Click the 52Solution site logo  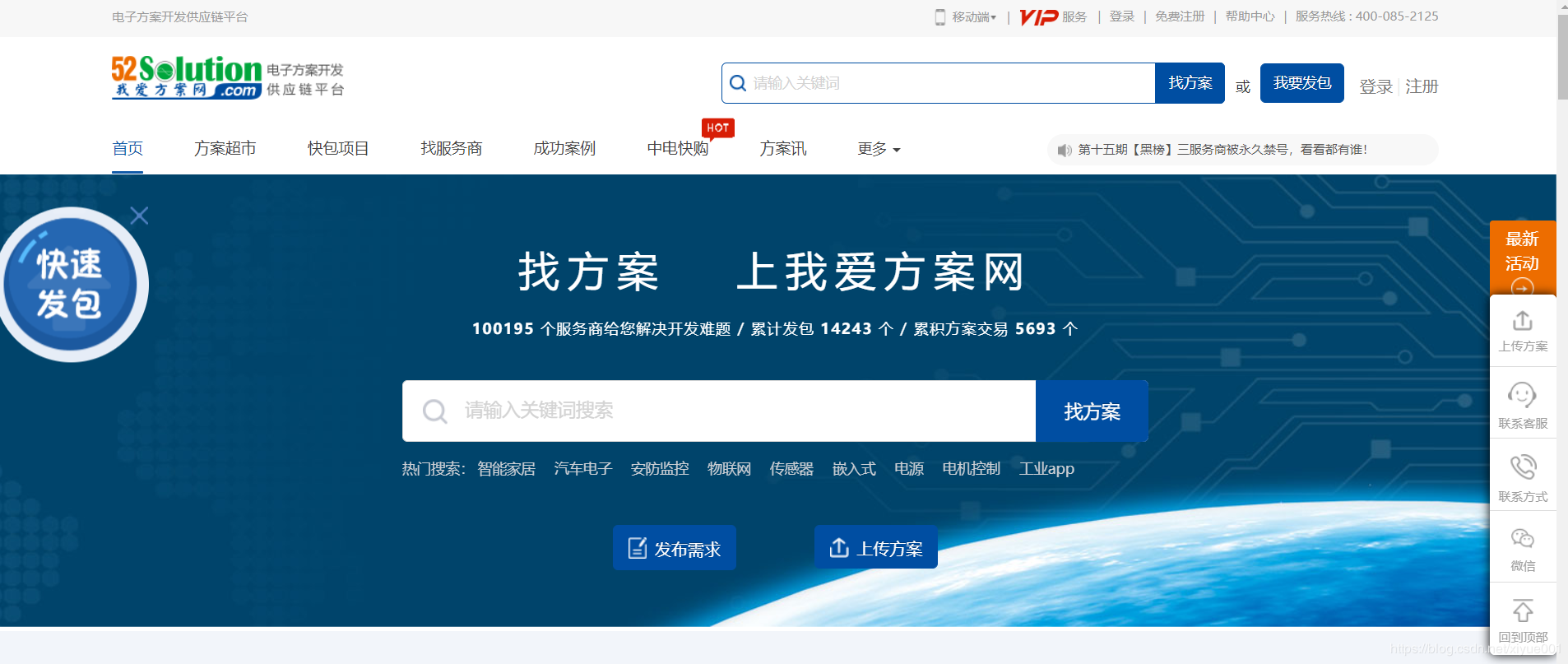pyautogui.click(x=187, y=77)
